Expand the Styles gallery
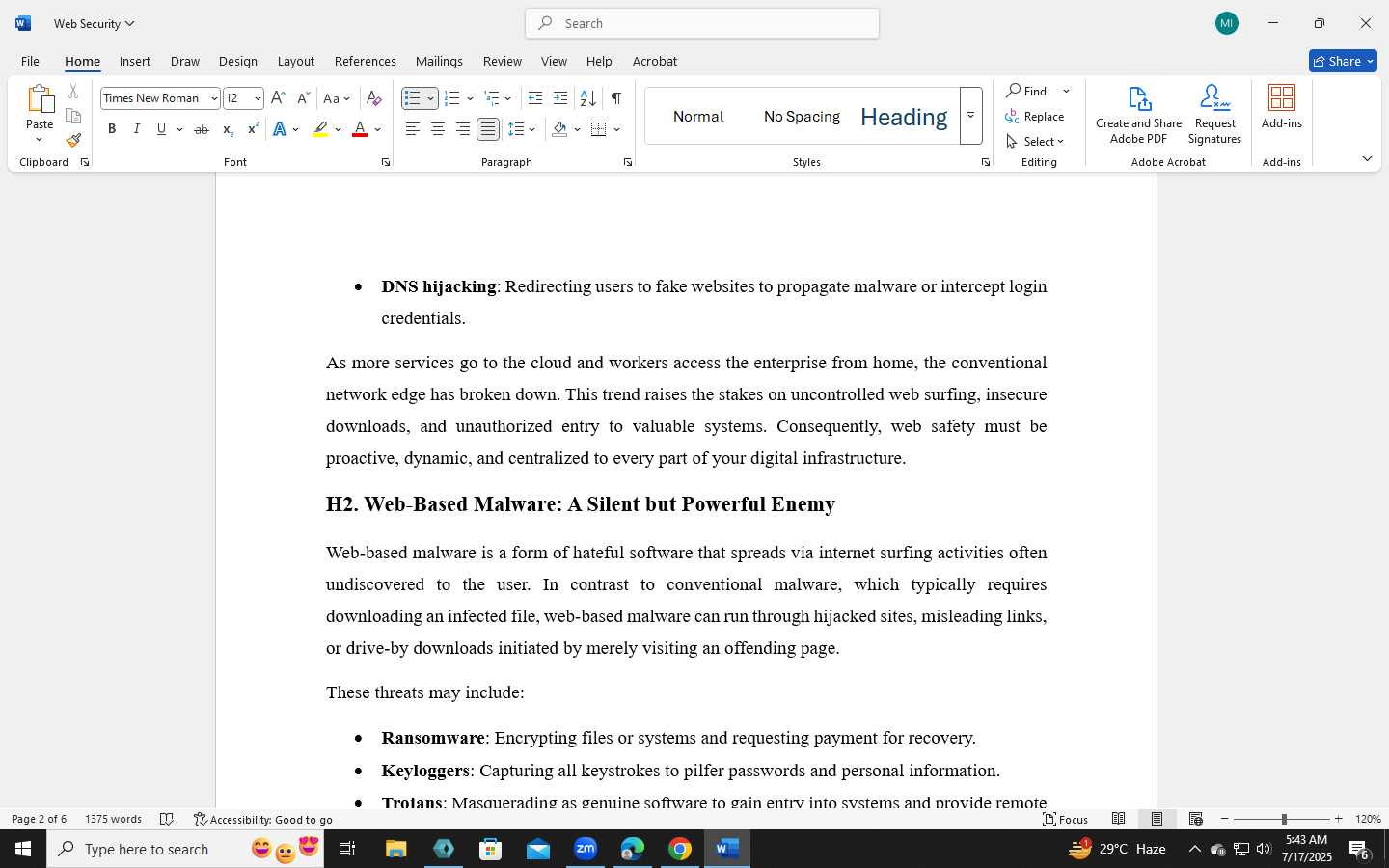Screen dimensions: 1389x868 (x=971, y=116)
